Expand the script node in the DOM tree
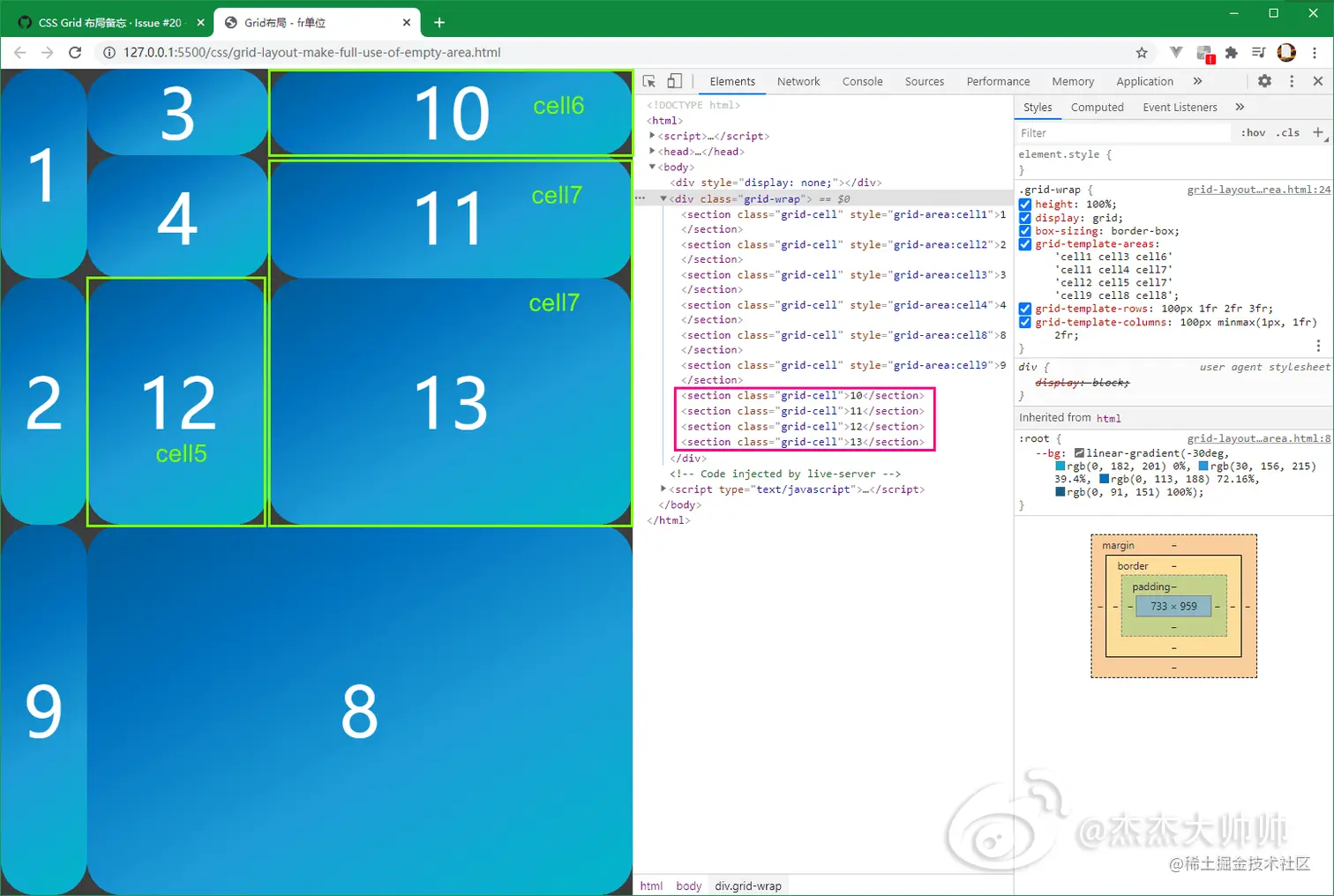This screenshot has height=896, width=1334. point(652,136)
